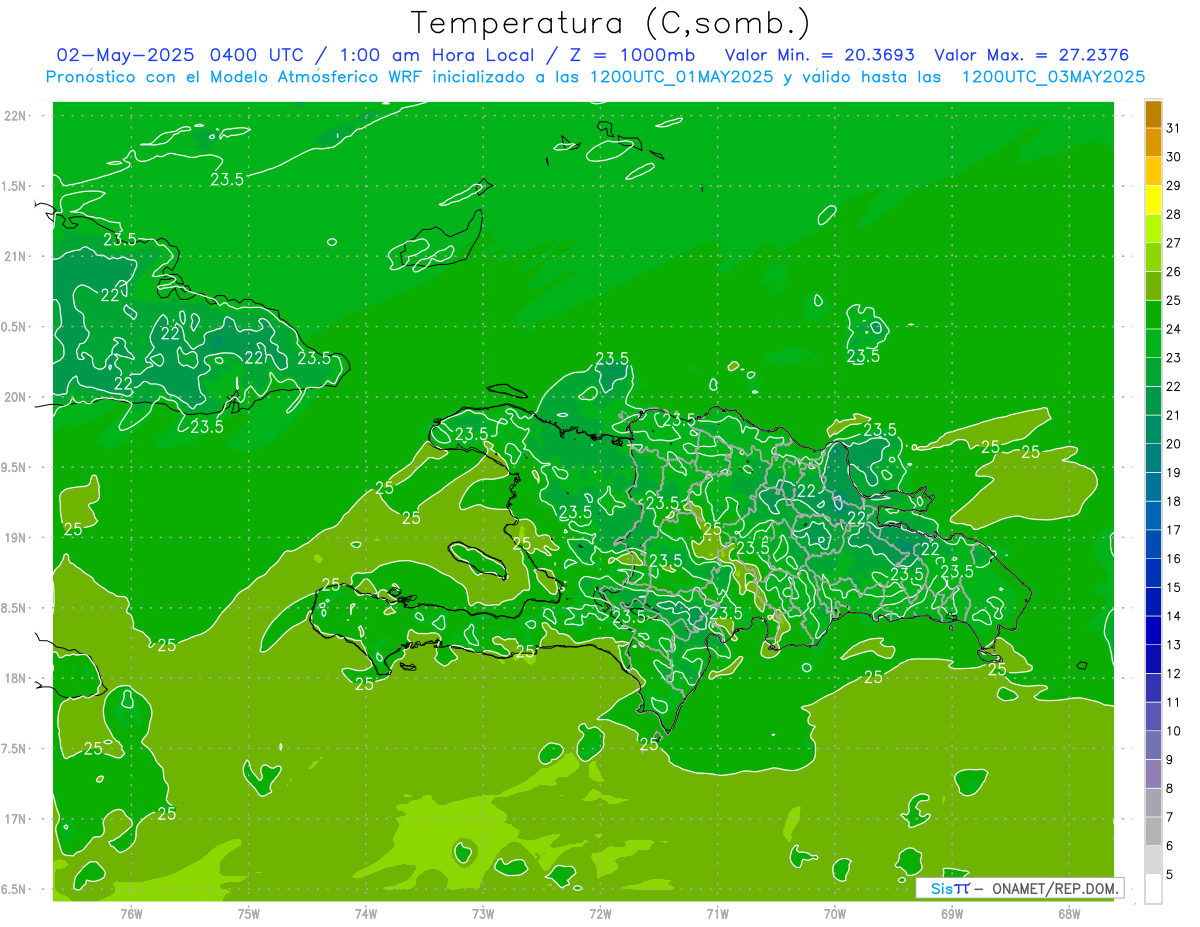Click 'Valor Min. = 20.3693' readout
The height and width of the screenshot is (927, 1200).
820,54
